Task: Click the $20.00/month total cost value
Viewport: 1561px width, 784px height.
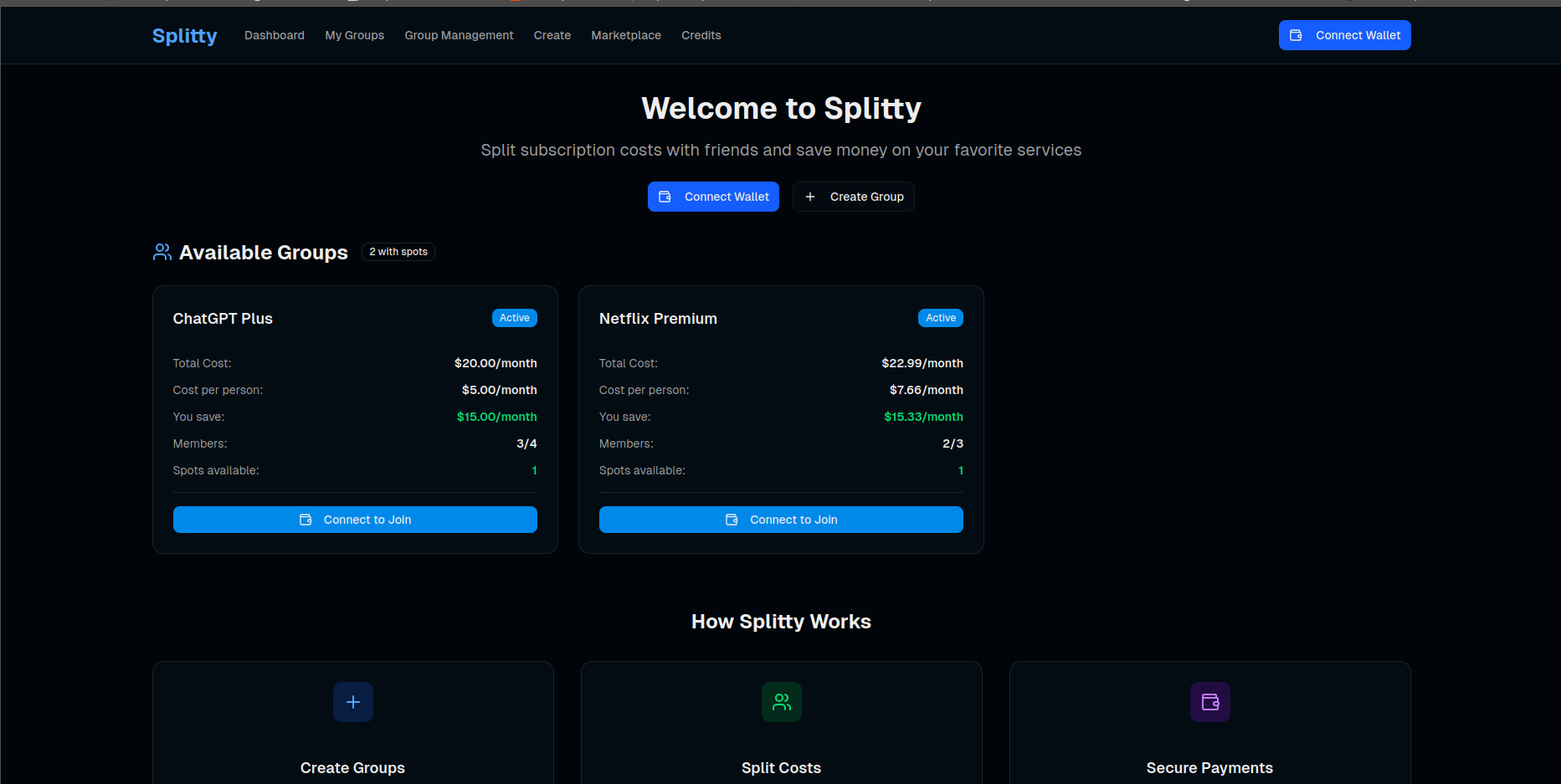Action: pyautogui.click(x=496, y=363)
